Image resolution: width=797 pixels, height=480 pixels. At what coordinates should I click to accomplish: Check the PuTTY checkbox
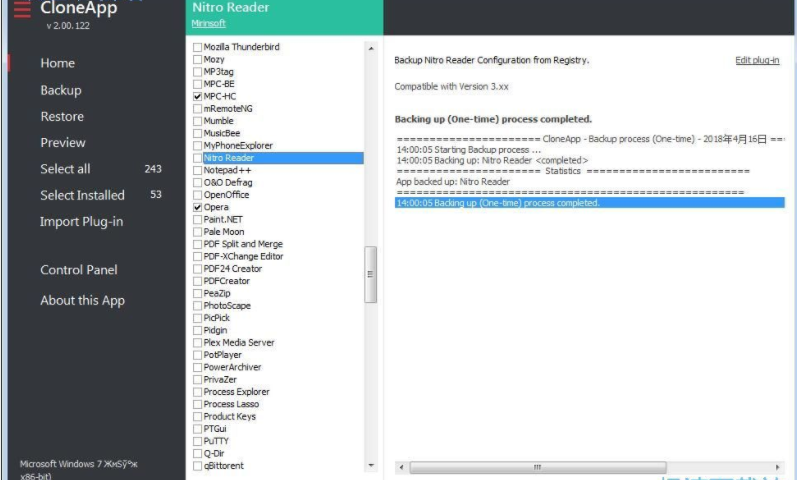pyautogui.click(x=198, y=441)
